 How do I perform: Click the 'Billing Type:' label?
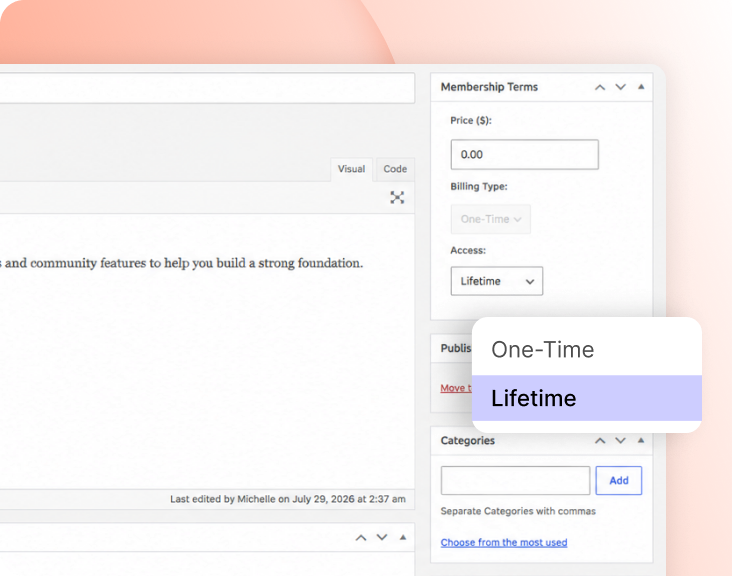(x=479, y=186)
